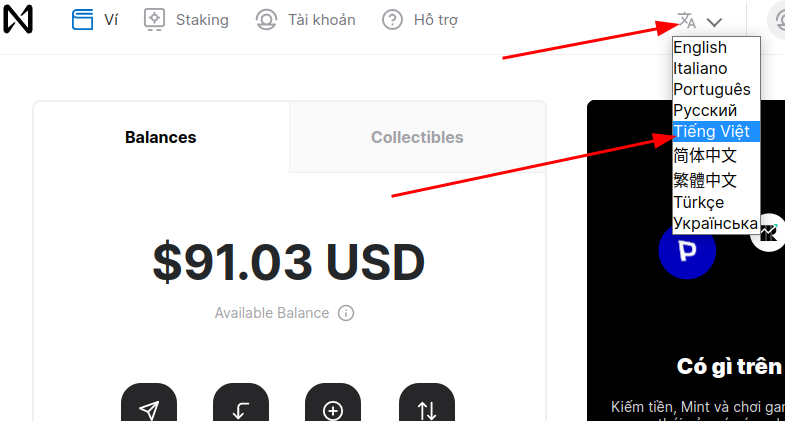
Task: Click the Hỗ trợ help icon
Action: pos(392,20)
